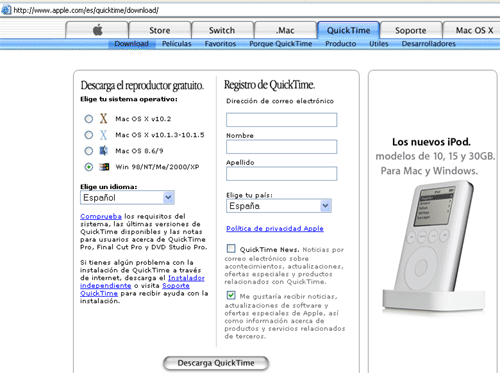
Task: Open the QuickTime tab
Action: pyautogui.click(x=348, y=30)
